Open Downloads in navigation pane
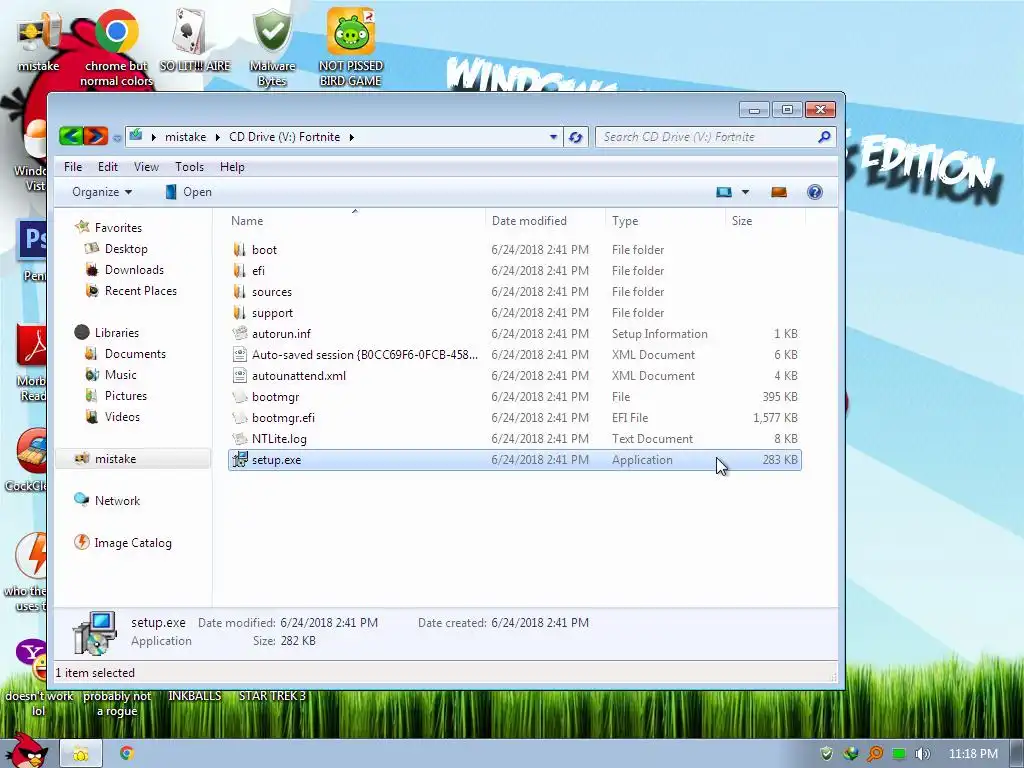The image size is (1024, 768). pos(134,270)
